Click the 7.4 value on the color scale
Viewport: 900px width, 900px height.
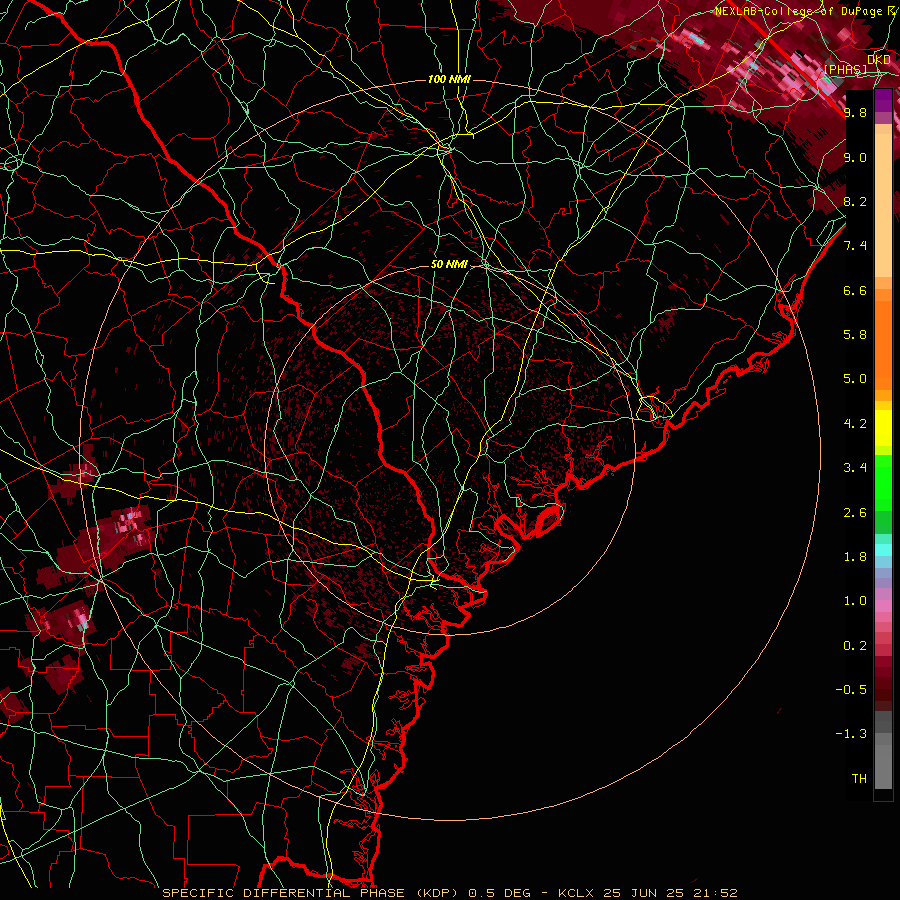pos(855,246)
